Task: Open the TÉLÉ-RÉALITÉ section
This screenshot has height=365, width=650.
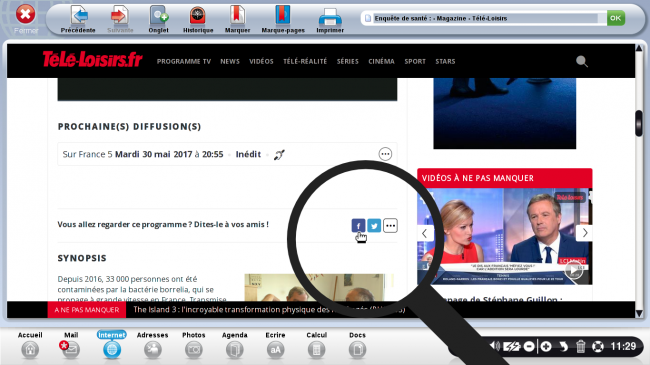Action: pyautogui.click(x=305, y=61)
